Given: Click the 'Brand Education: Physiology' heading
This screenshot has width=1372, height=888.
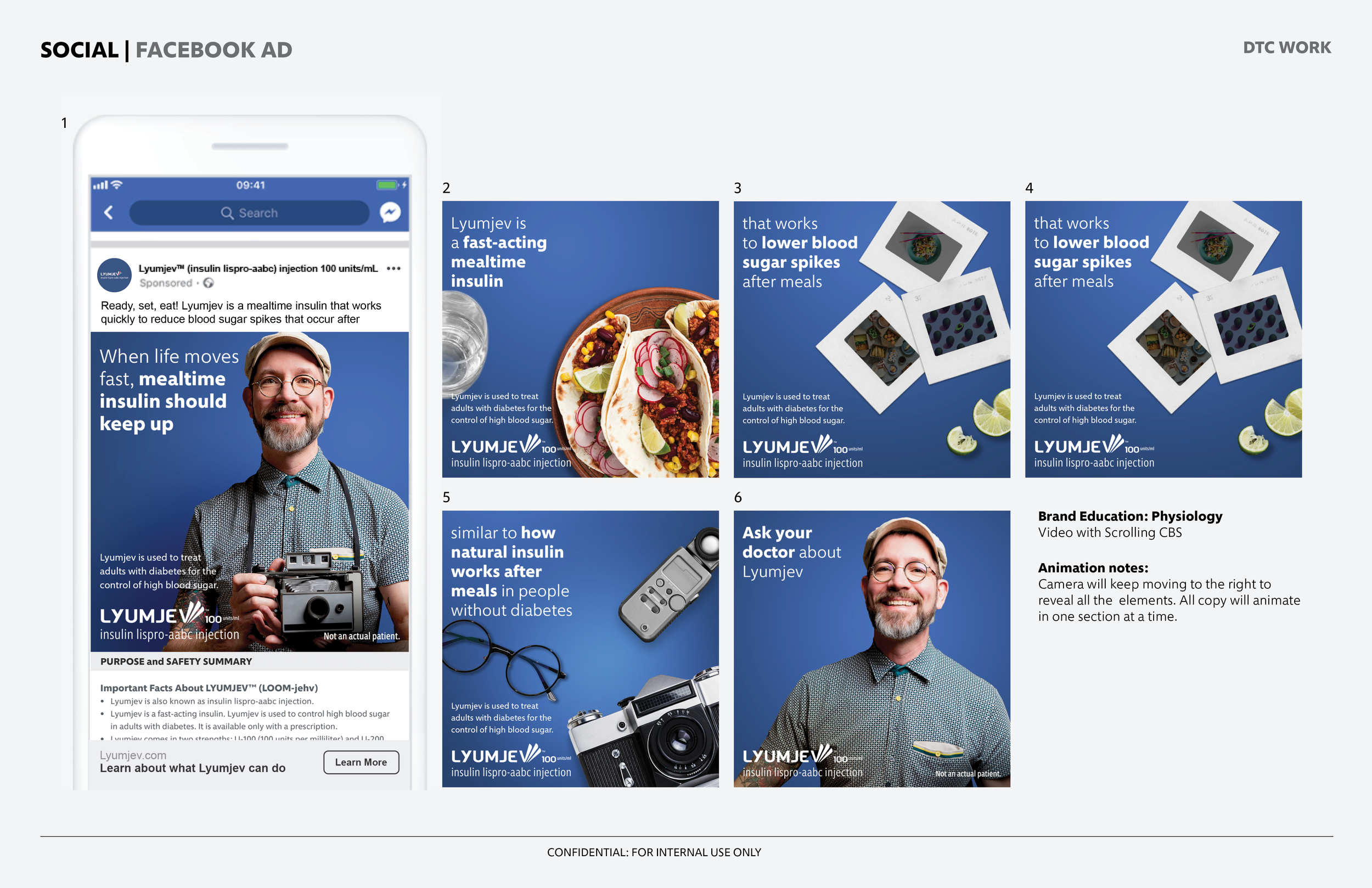Looking at the screenshot, I should [x=1131, y=516].
